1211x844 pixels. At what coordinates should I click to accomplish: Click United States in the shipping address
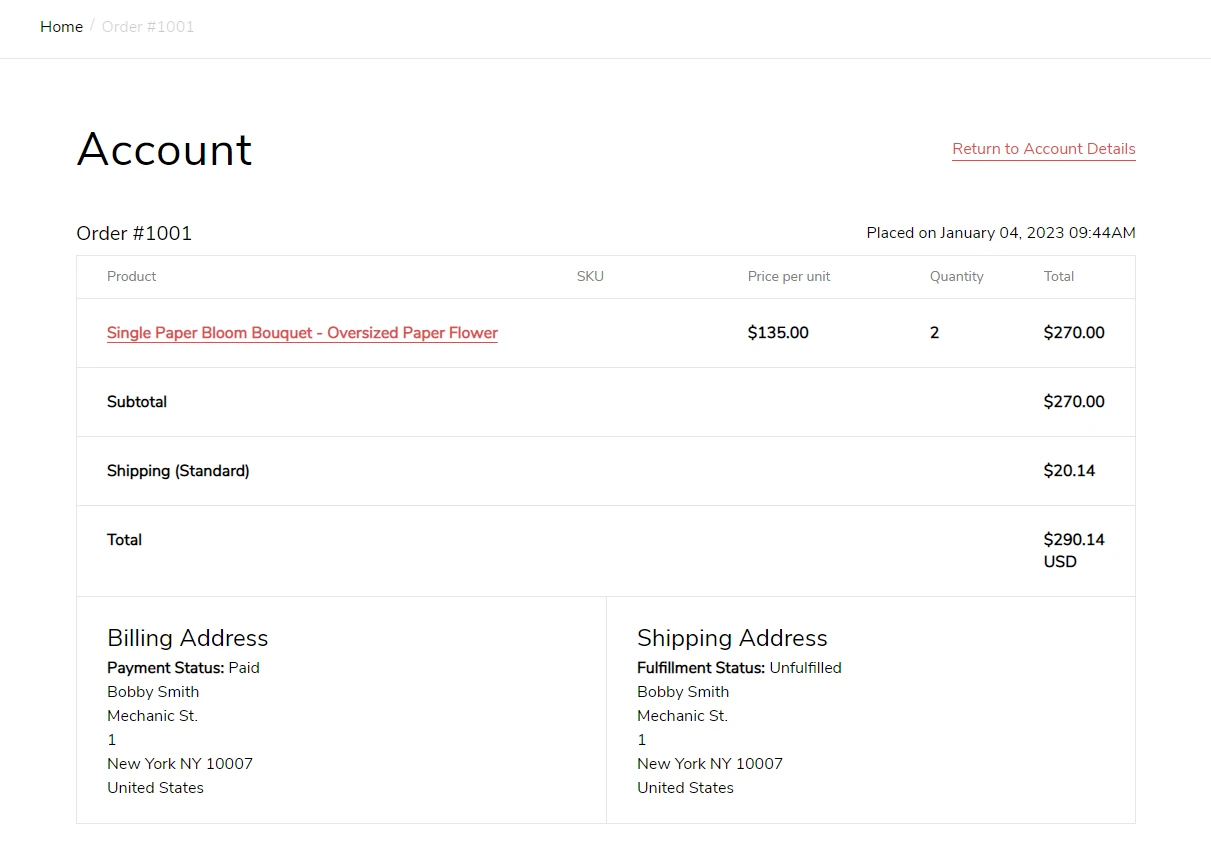click(x=685, y=788)
